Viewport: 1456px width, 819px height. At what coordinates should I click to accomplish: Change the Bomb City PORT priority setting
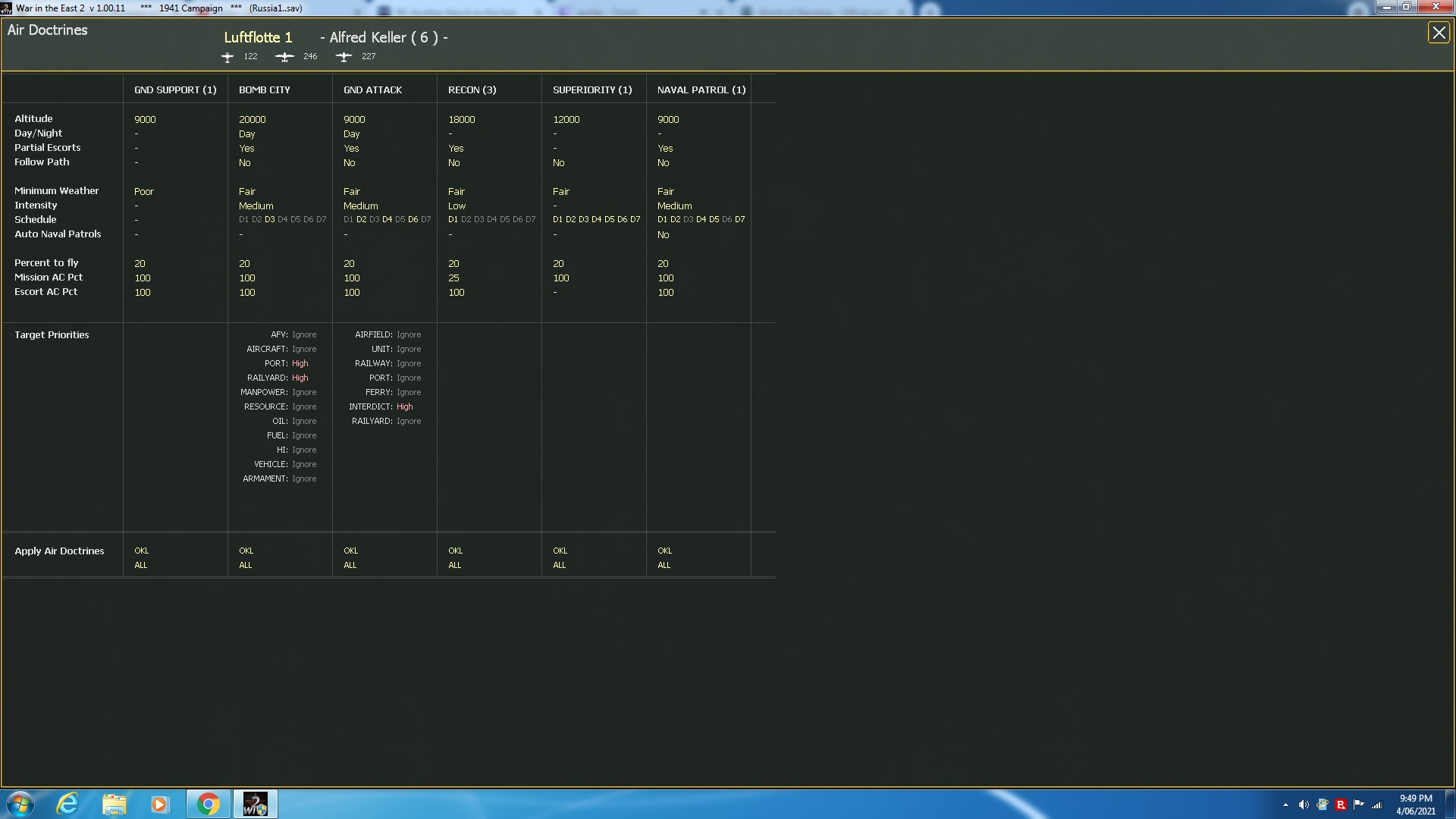click(x=300, y=364)
